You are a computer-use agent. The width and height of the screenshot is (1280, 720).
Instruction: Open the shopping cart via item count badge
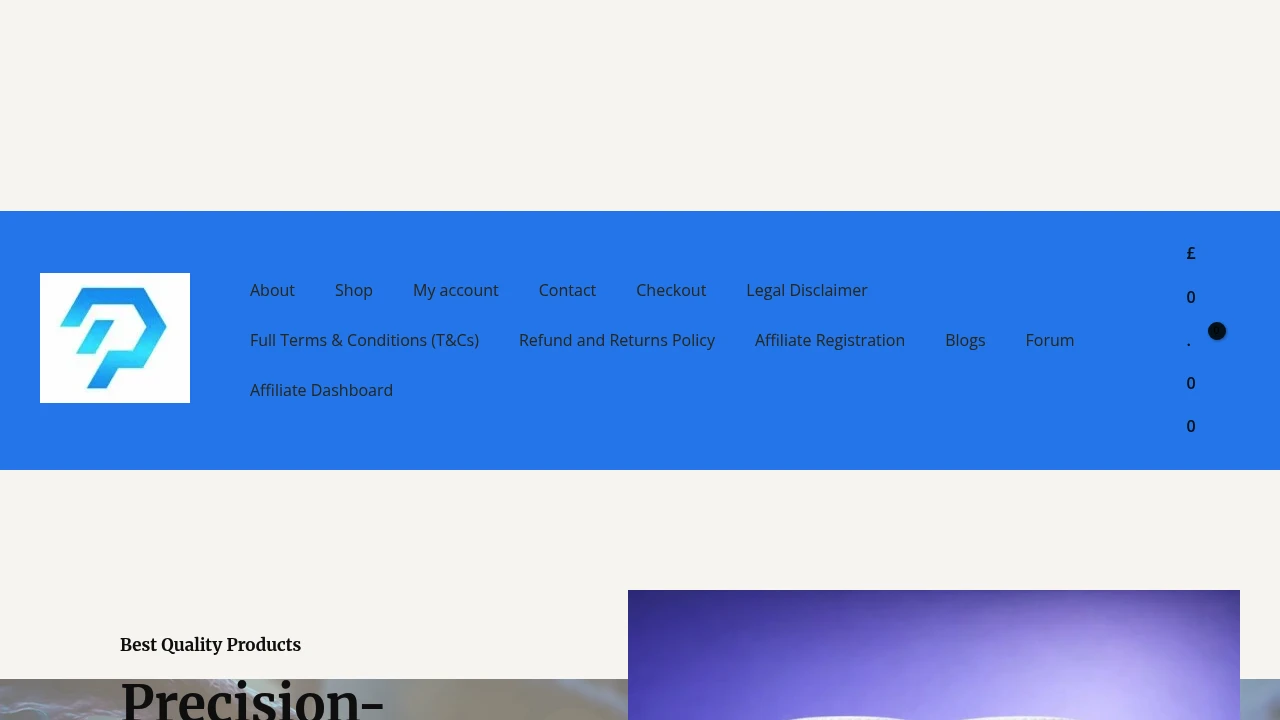click(1217, 331)
